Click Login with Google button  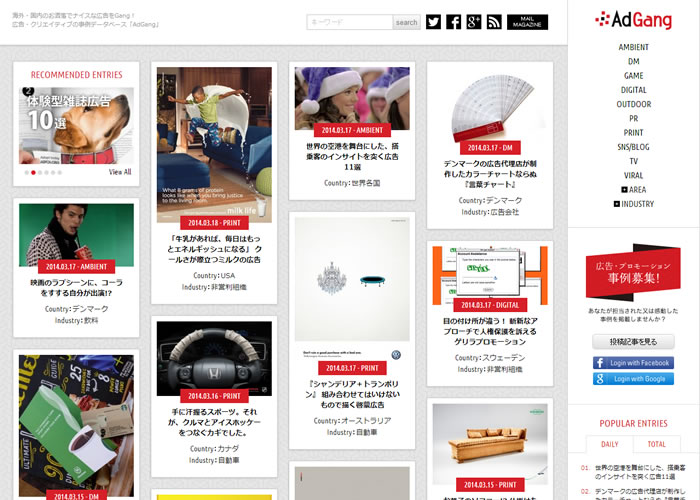coord(633,379)
